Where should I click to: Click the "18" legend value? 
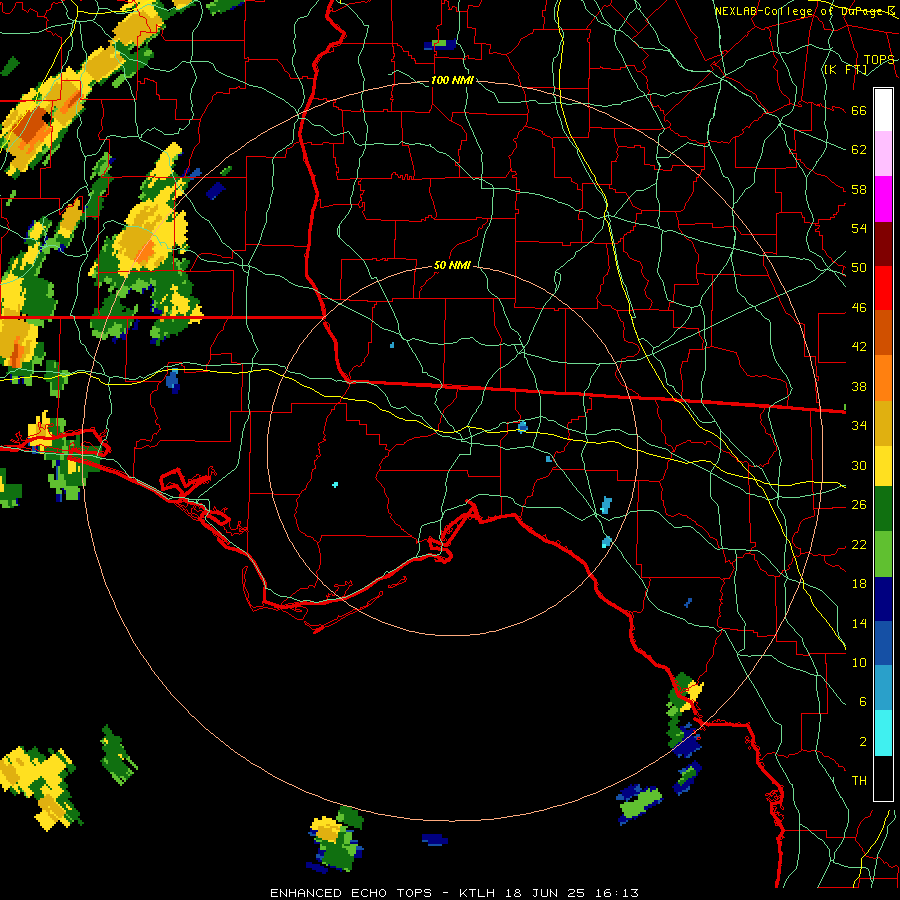pos(859,584)
